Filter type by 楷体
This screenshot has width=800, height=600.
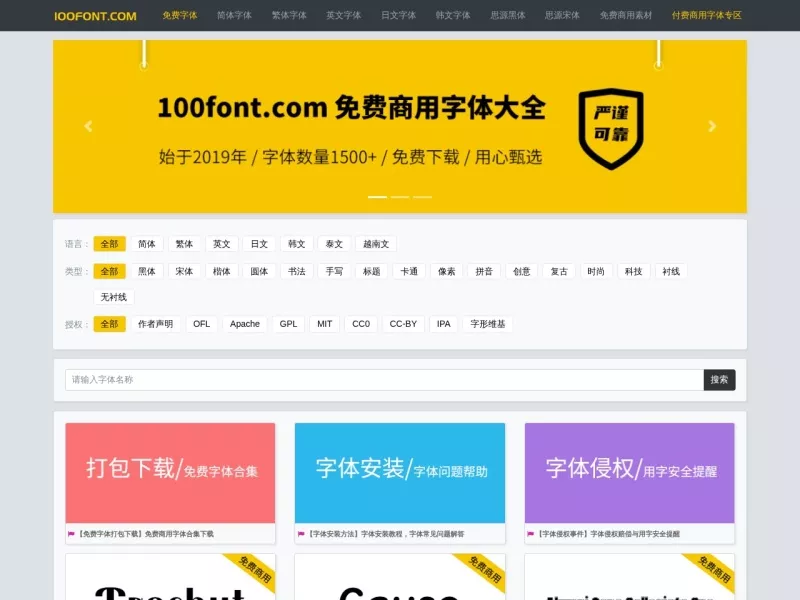click(221, 271)
